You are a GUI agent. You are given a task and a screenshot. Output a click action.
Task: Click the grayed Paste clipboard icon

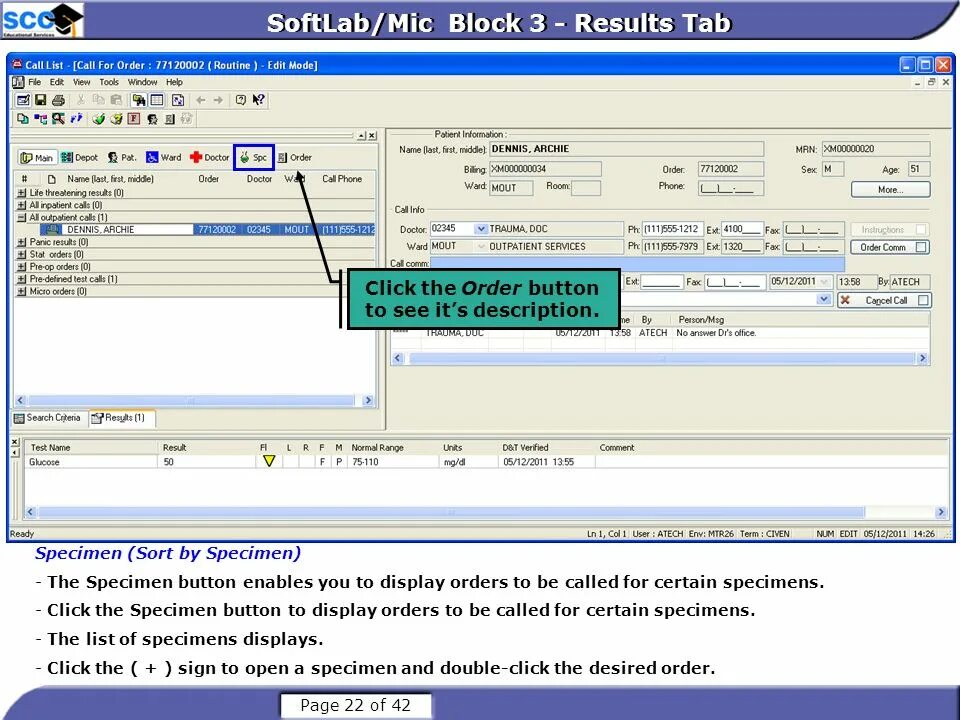[116, 100]
